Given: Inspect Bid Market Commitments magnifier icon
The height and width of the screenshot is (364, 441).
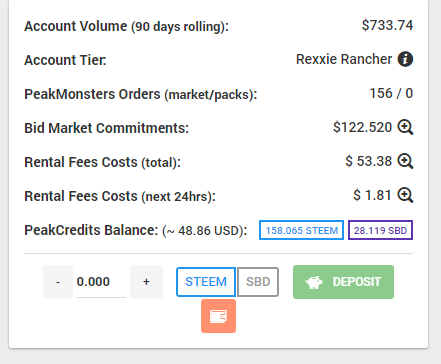Looking at the screenshot, I should (x=405, y=127).
